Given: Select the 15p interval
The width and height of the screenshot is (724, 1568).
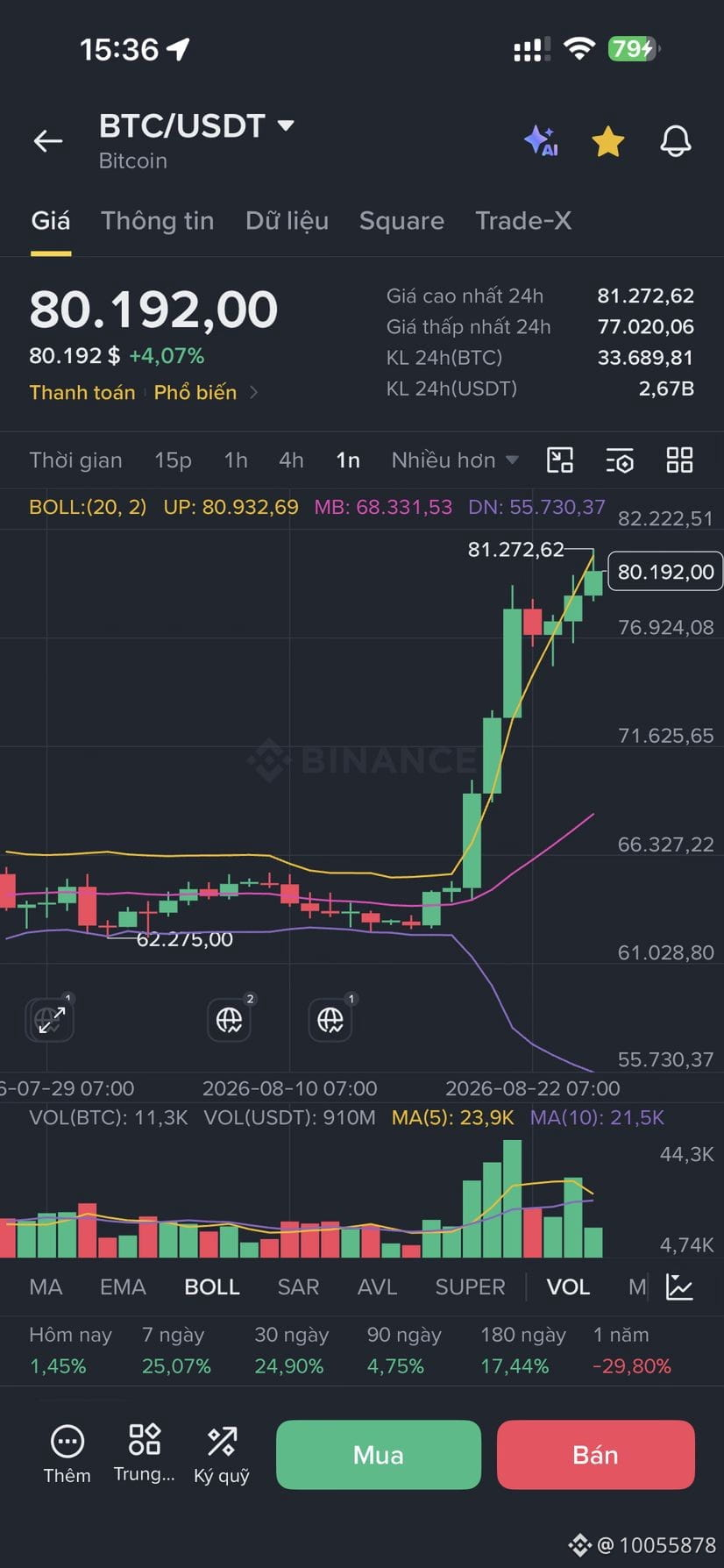Looking at the screenshot, I should point(173,460).
